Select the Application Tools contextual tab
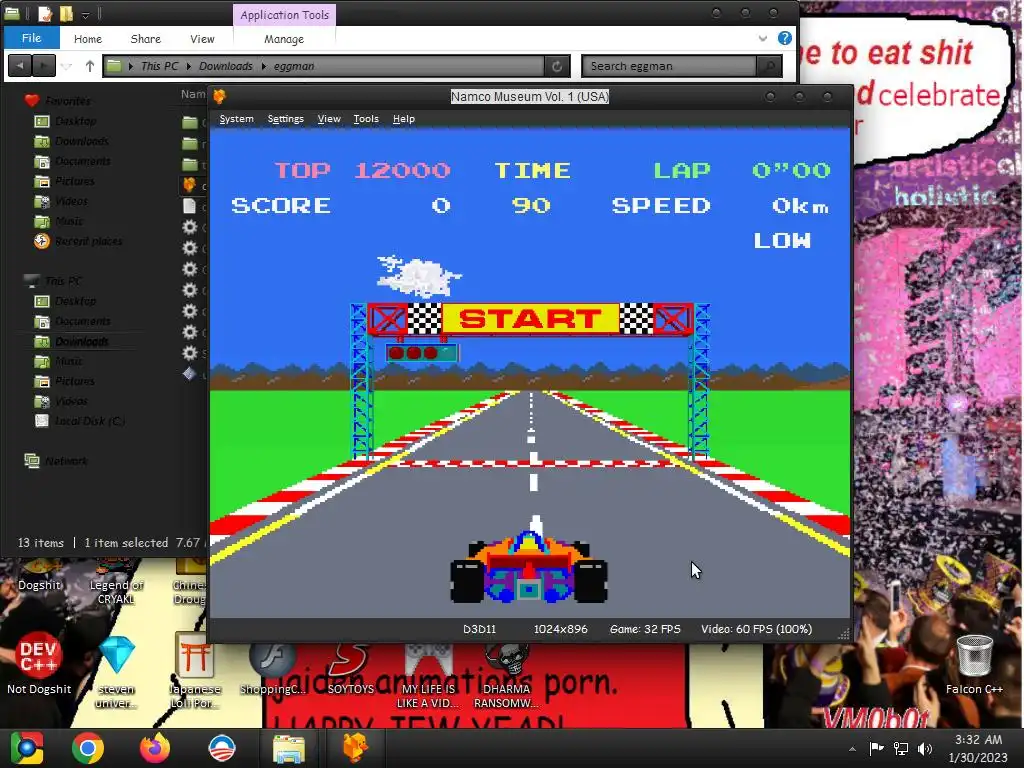The height and width of the screenshot is (768, 1024). pyautogui.click(x=284, y=14)
